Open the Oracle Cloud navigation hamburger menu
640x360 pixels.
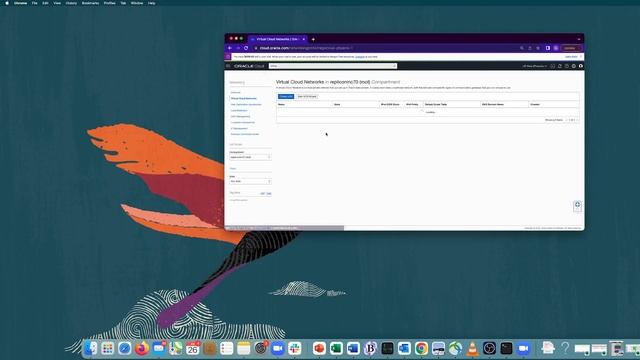tap(229, 66)
